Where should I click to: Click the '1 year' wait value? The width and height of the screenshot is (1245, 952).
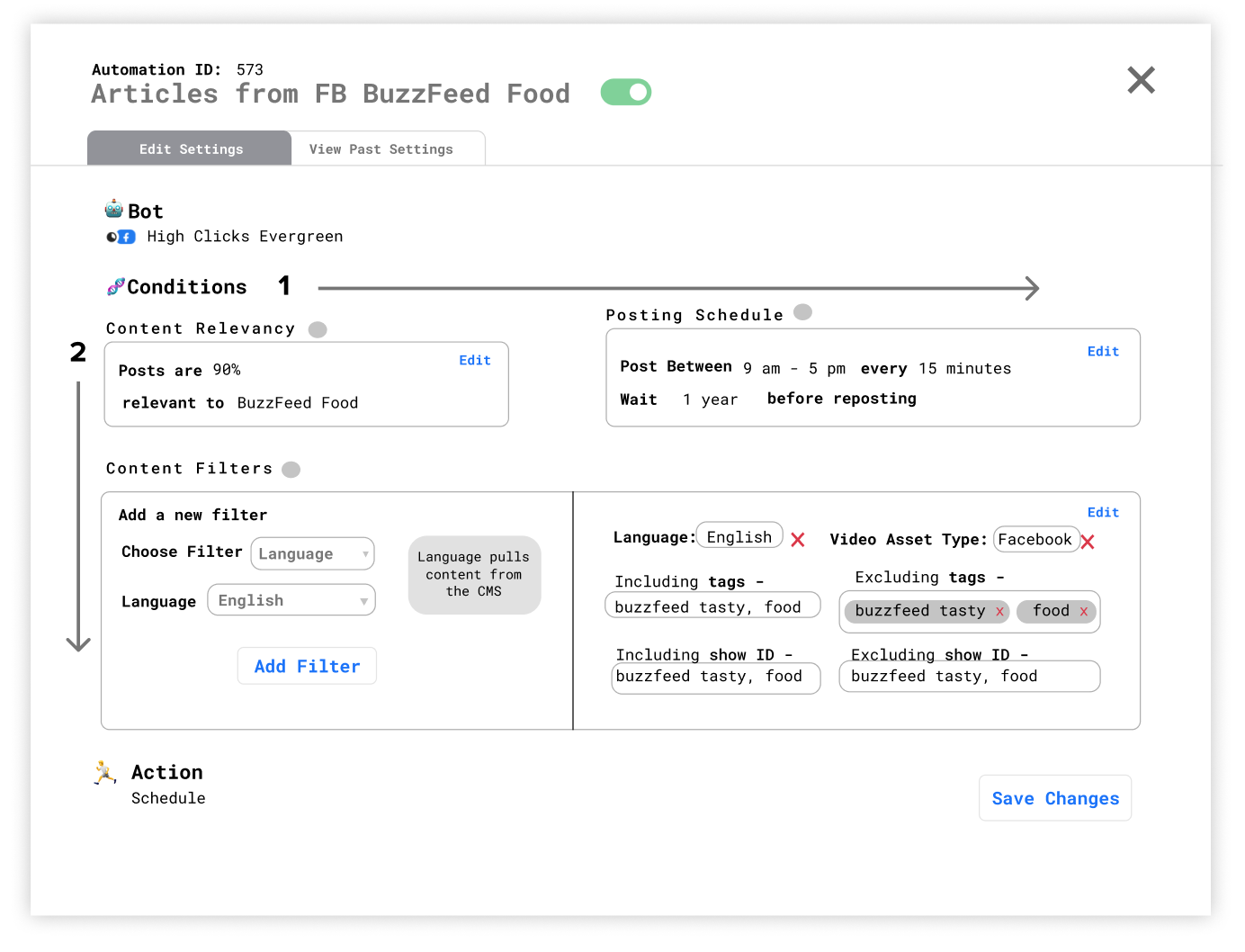tap(710, 400)
